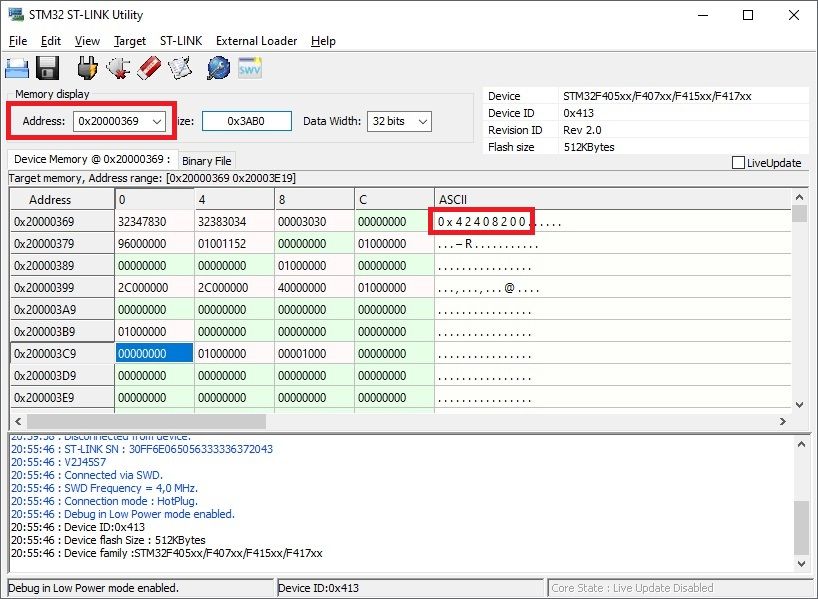Click the SWD Frequency = 4,0 MHz log line
This screenshot has height=599, width=818.
(x=104, y=488)
